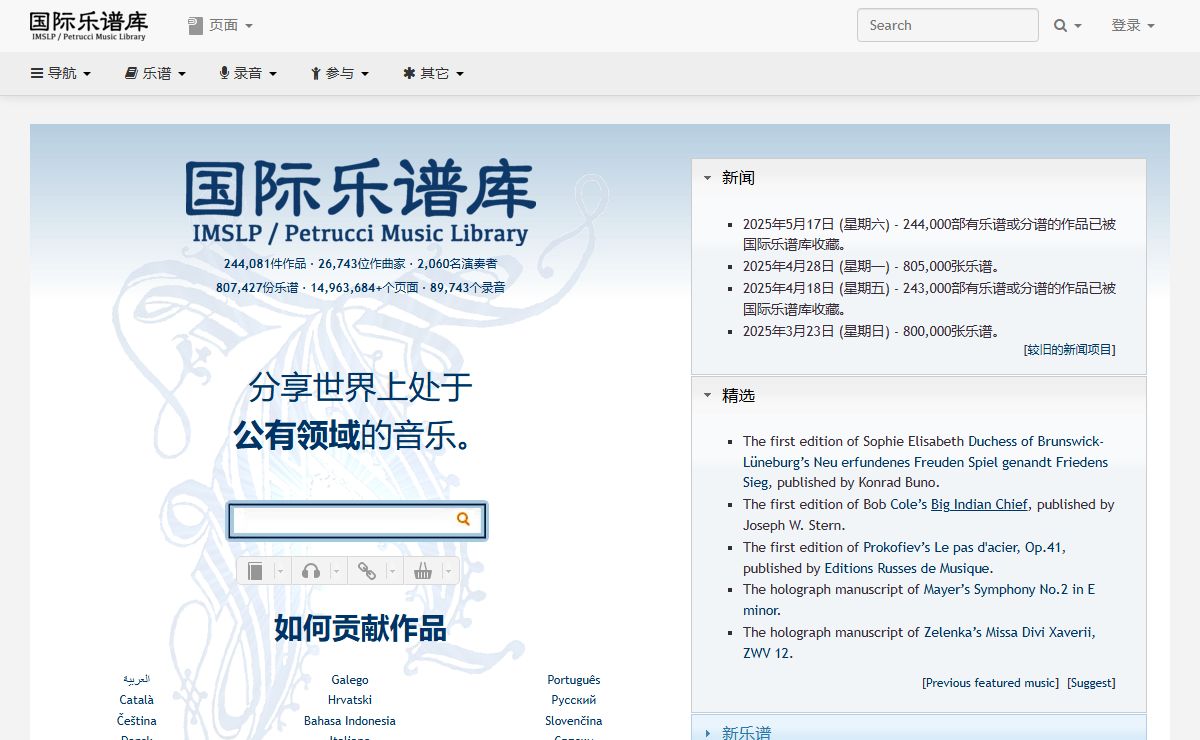Click the 89,743个录音 recordings count
The image size is (1200, 740).
(x=467, y=288)
